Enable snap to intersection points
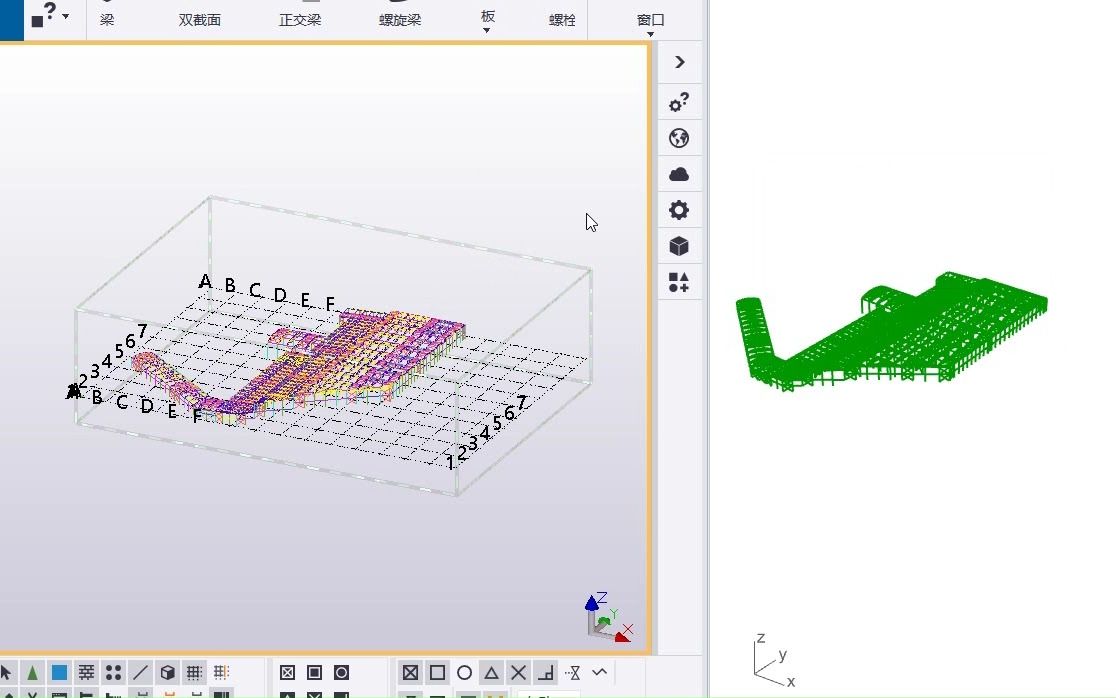Image resolution: width=1116 pixels, height=698 pixels. [x=517, y=673]
